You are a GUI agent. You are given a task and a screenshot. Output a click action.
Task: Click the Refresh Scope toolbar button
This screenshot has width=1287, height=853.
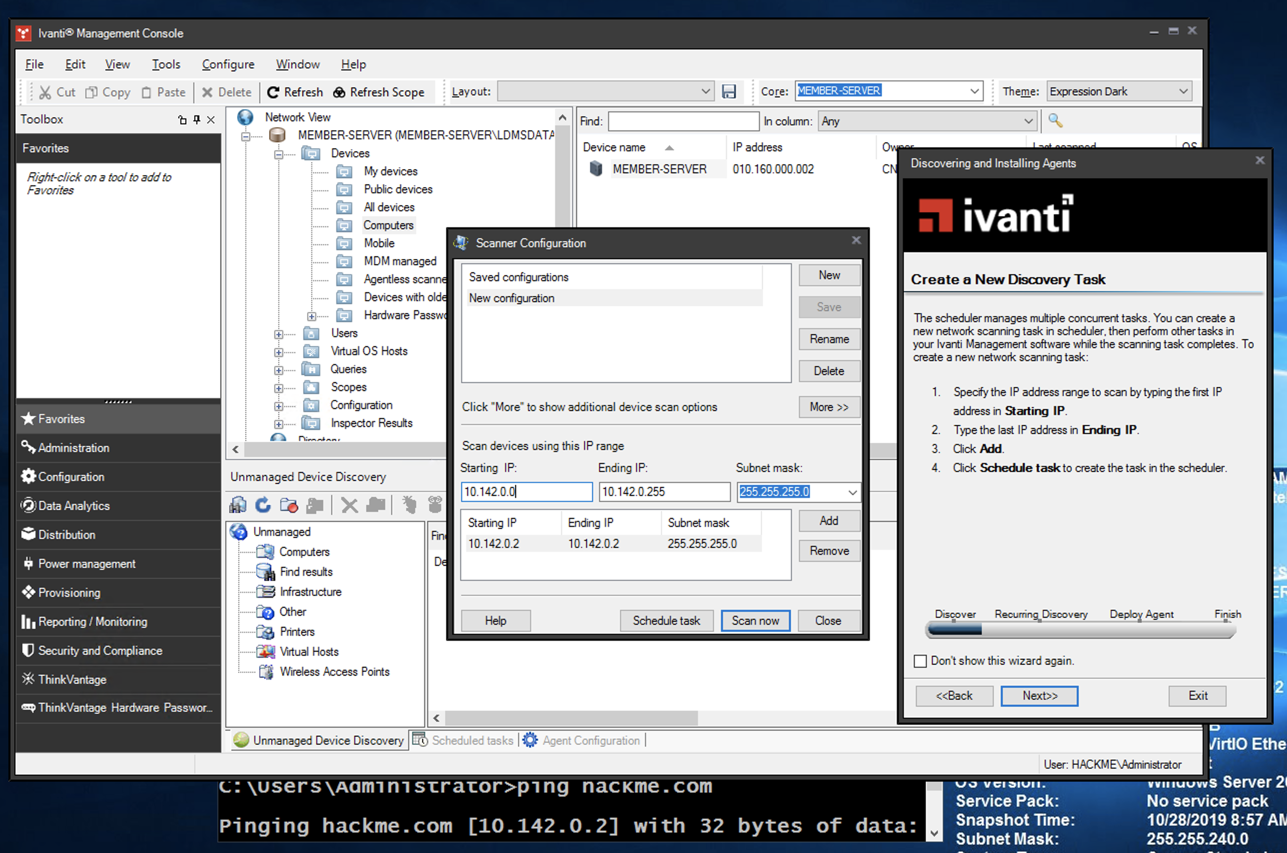tap(378, 92)
